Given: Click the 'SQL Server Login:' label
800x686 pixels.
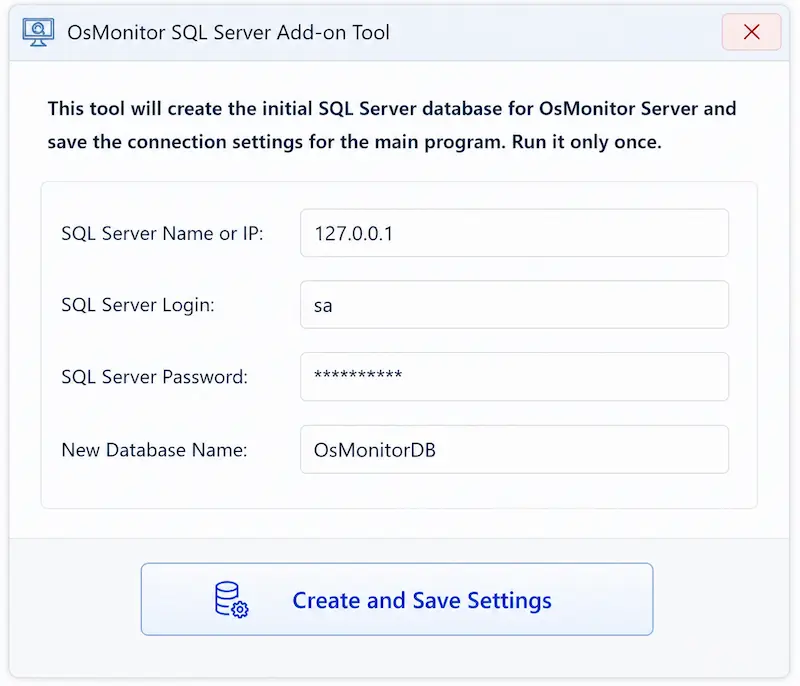Looking at the screenshot, I should click(138, 305).
